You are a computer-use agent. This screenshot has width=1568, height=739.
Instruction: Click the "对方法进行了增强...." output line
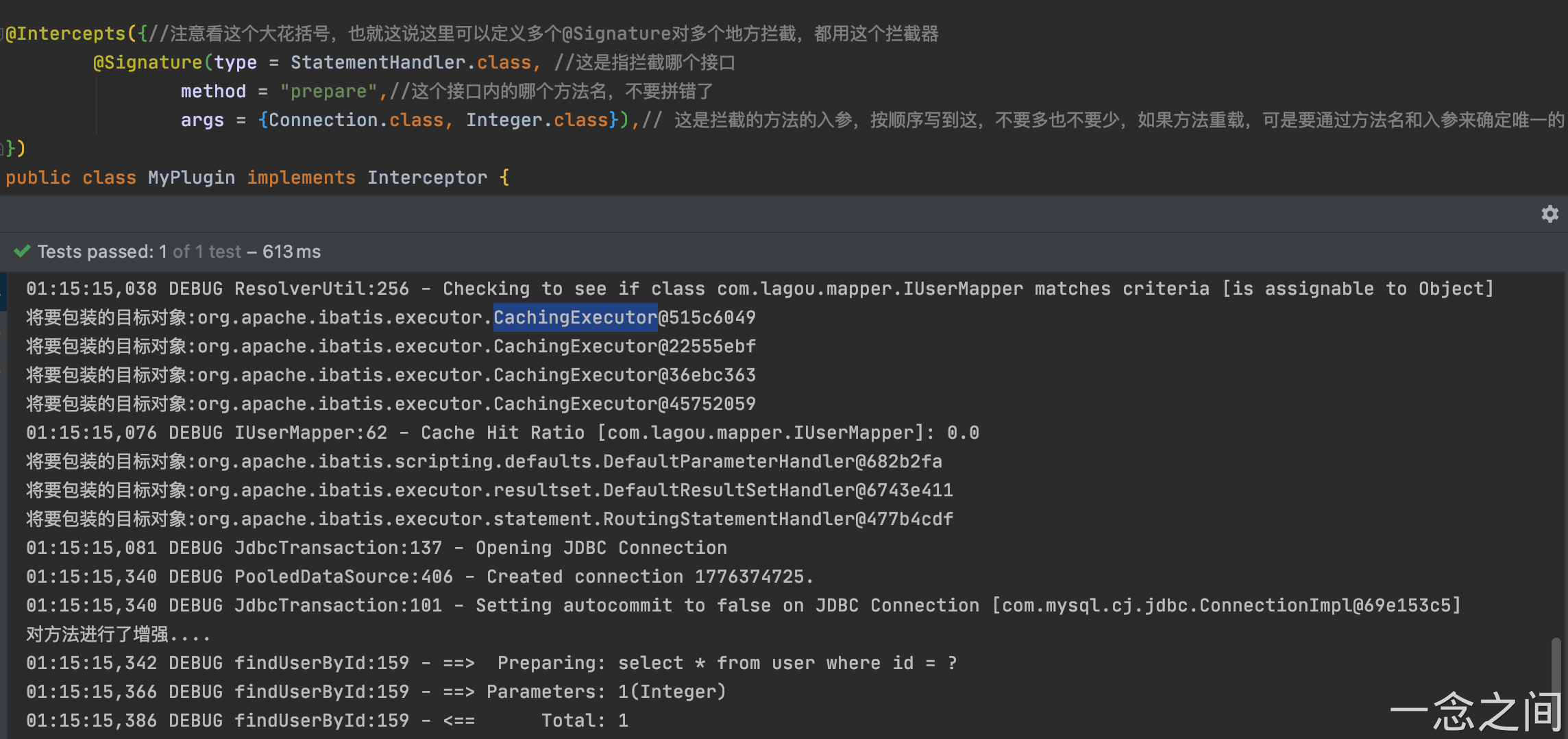point(118,634)
